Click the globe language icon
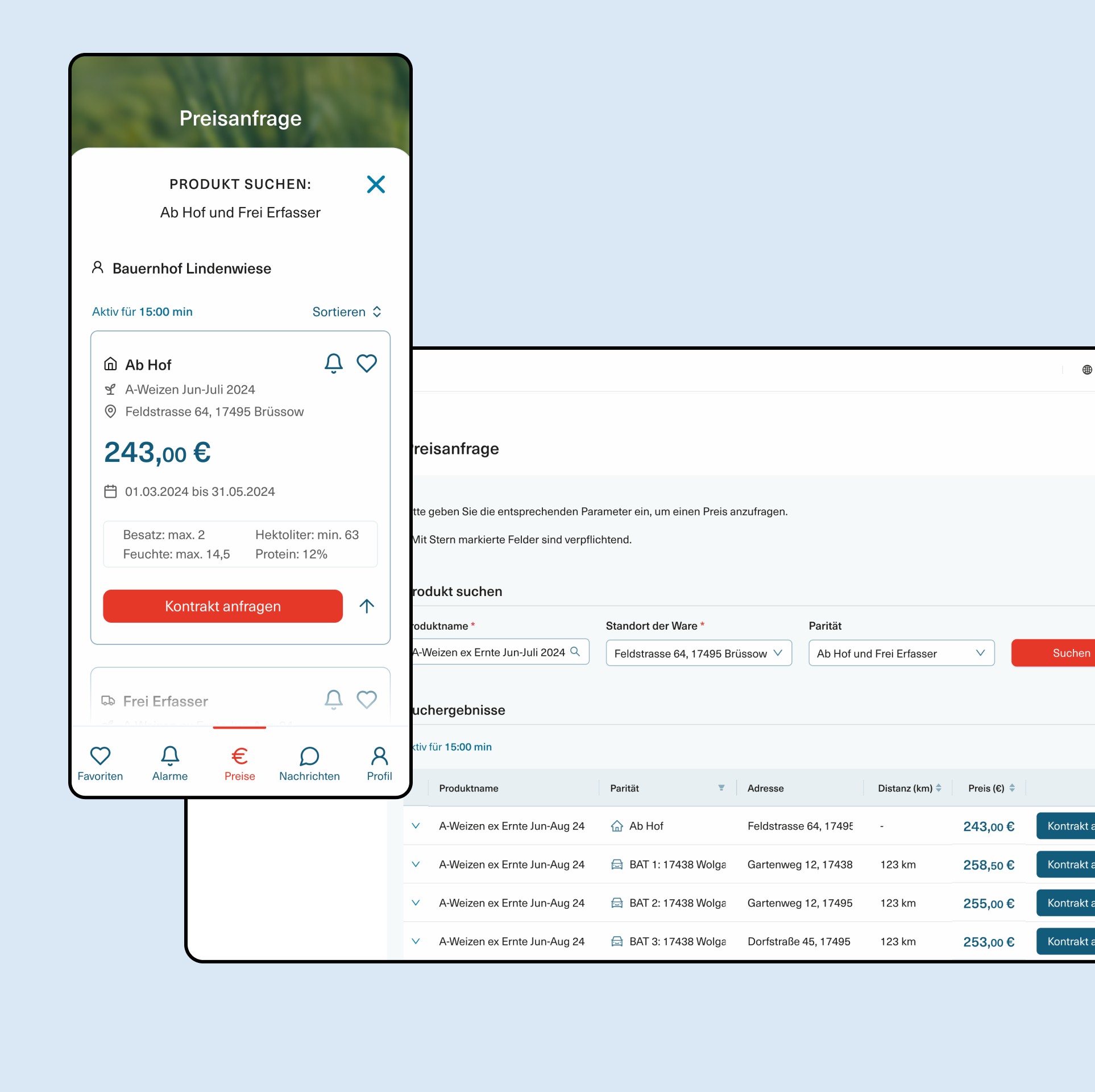Screen dimensions: 1095x1092 (x=1086, y=370)
